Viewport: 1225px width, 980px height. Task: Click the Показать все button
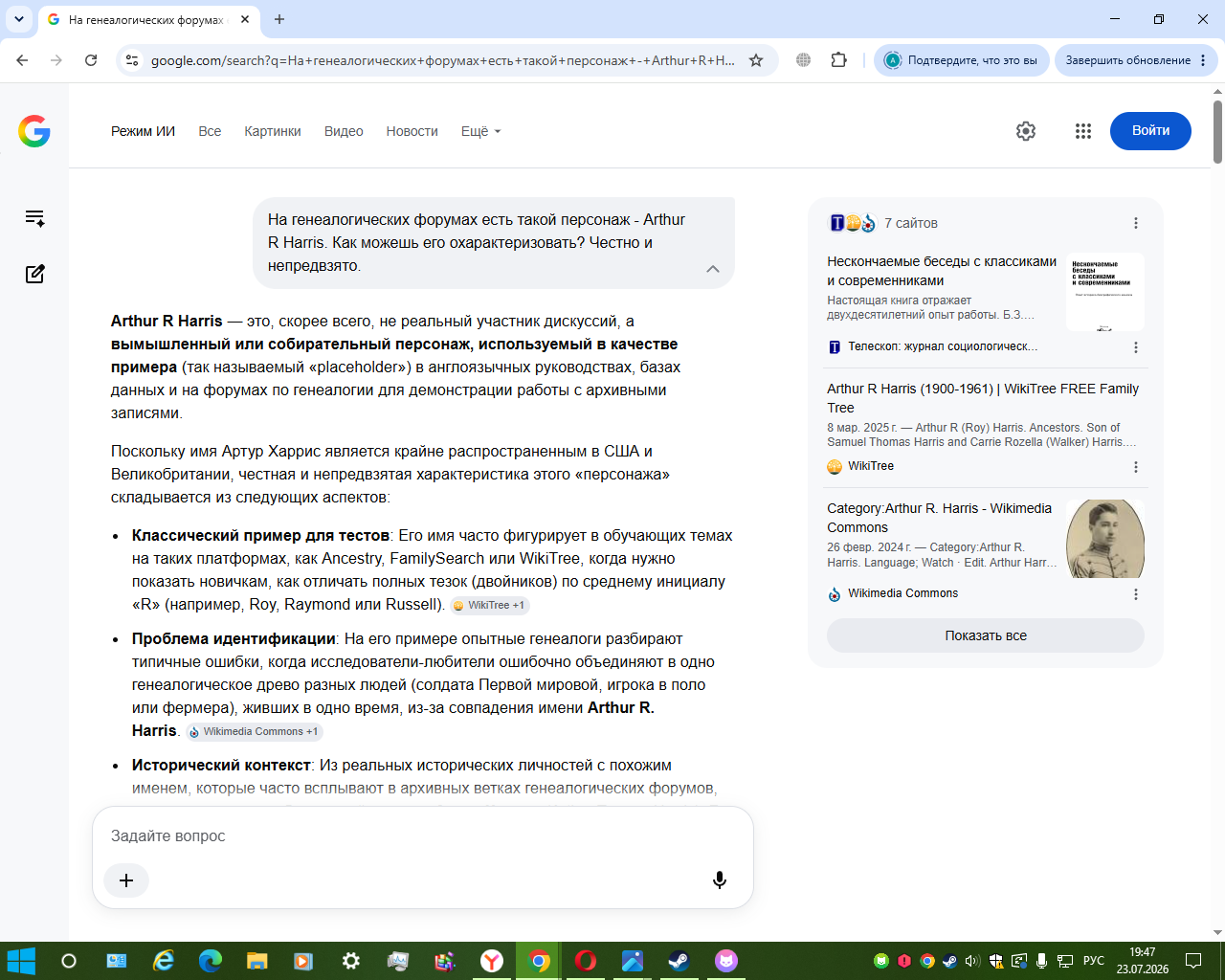tap(986, 635)
